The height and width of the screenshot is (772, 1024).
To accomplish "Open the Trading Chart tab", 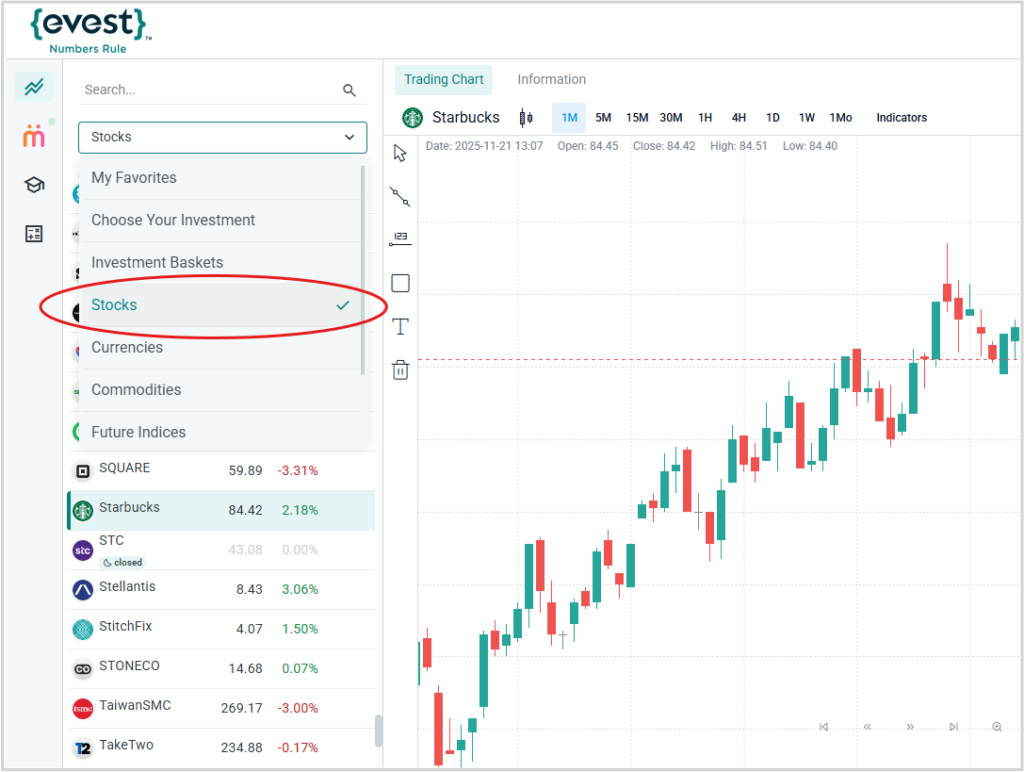I will [x=444, y=80].
